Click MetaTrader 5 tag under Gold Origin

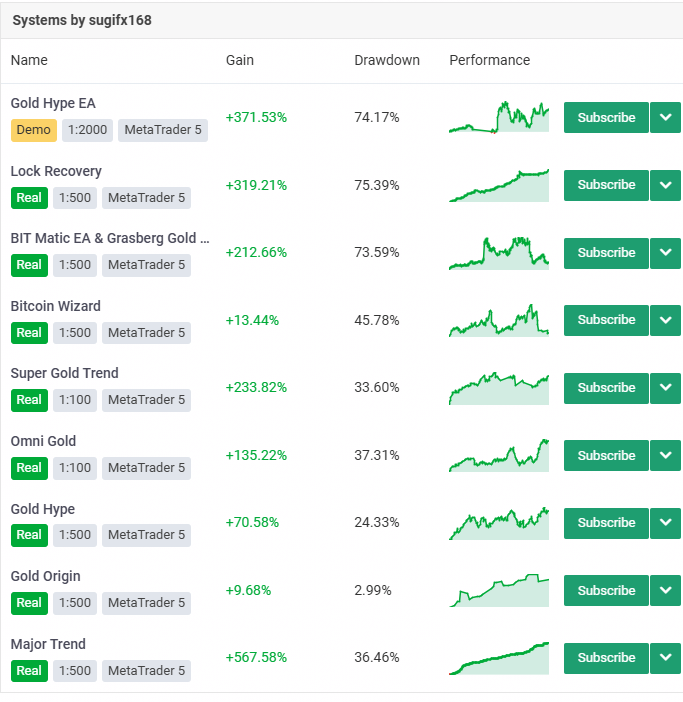tap(146, 603)
